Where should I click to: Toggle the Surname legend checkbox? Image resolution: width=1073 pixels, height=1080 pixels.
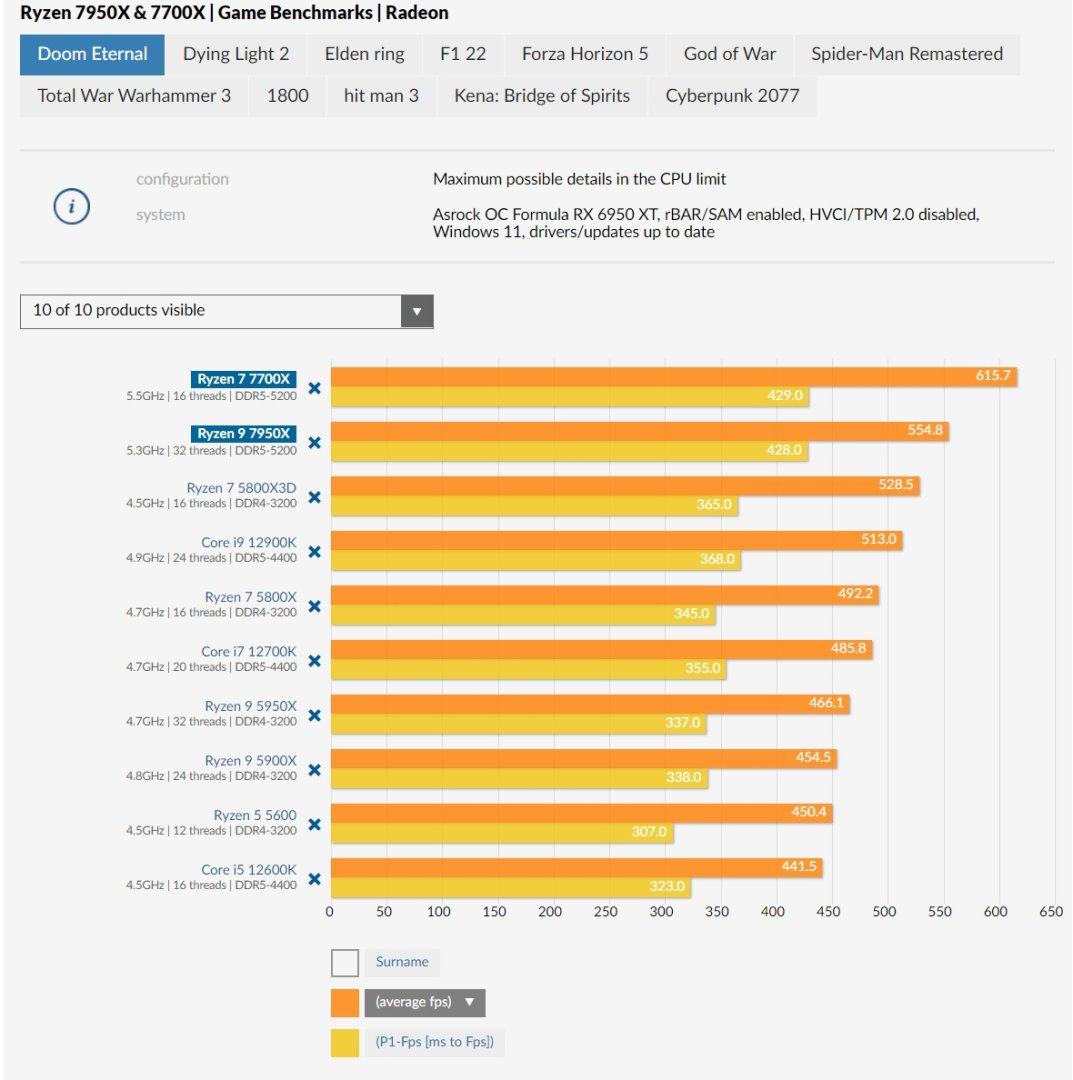[344, 962]
